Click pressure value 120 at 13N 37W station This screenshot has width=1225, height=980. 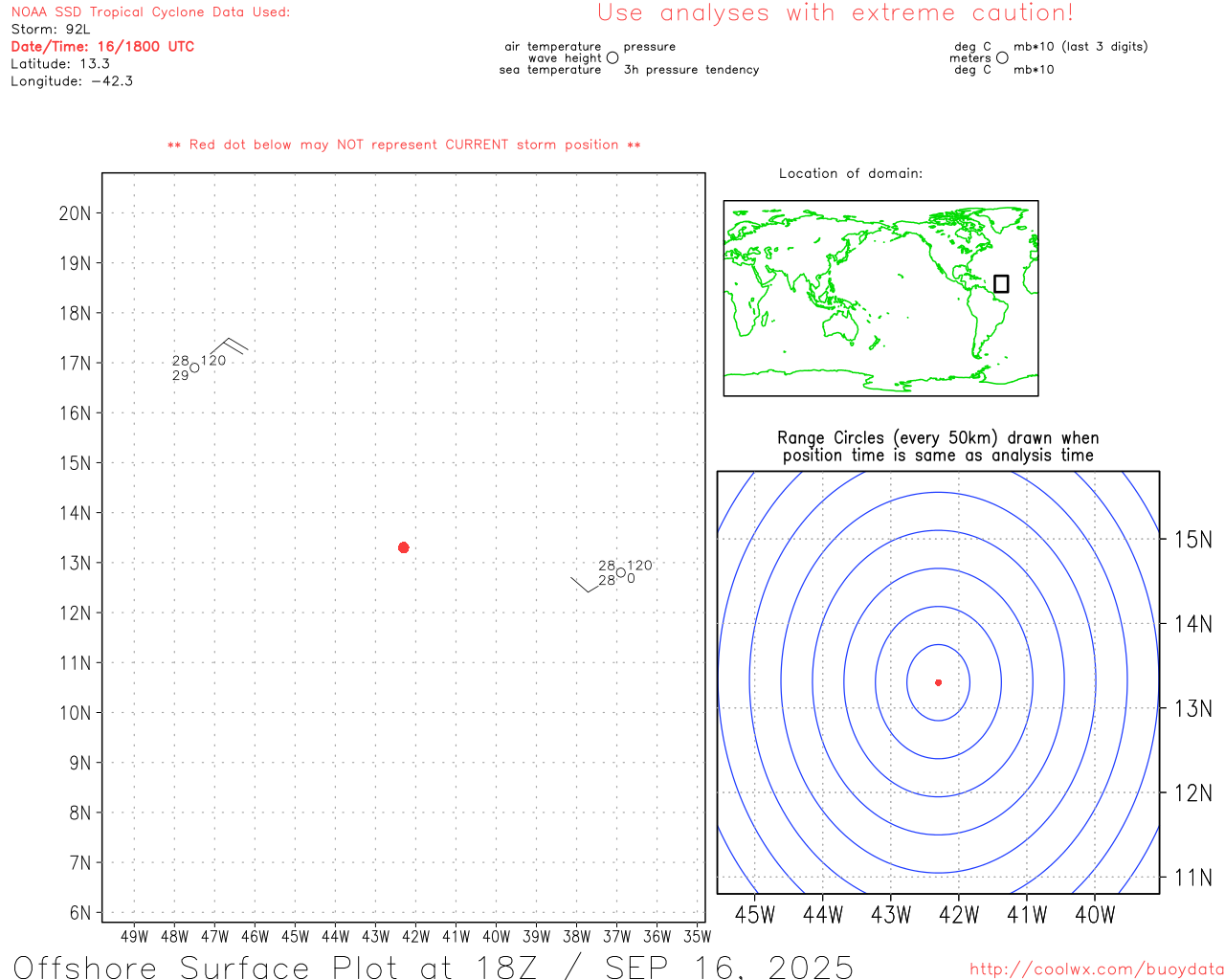639,566
